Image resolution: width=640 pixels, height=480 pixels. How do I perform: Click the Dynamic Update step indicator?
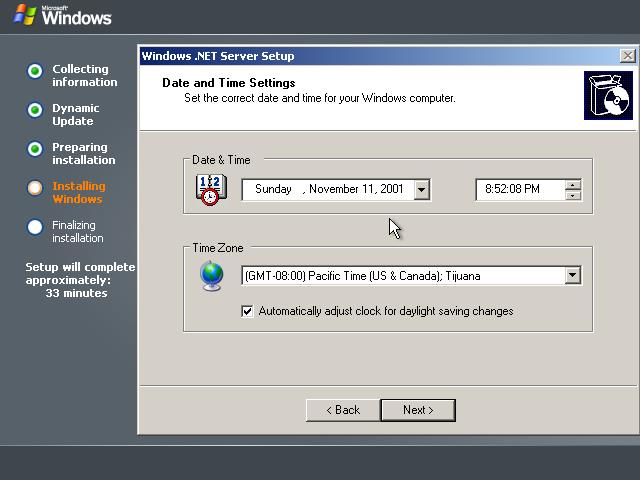(x=35, y=110)
